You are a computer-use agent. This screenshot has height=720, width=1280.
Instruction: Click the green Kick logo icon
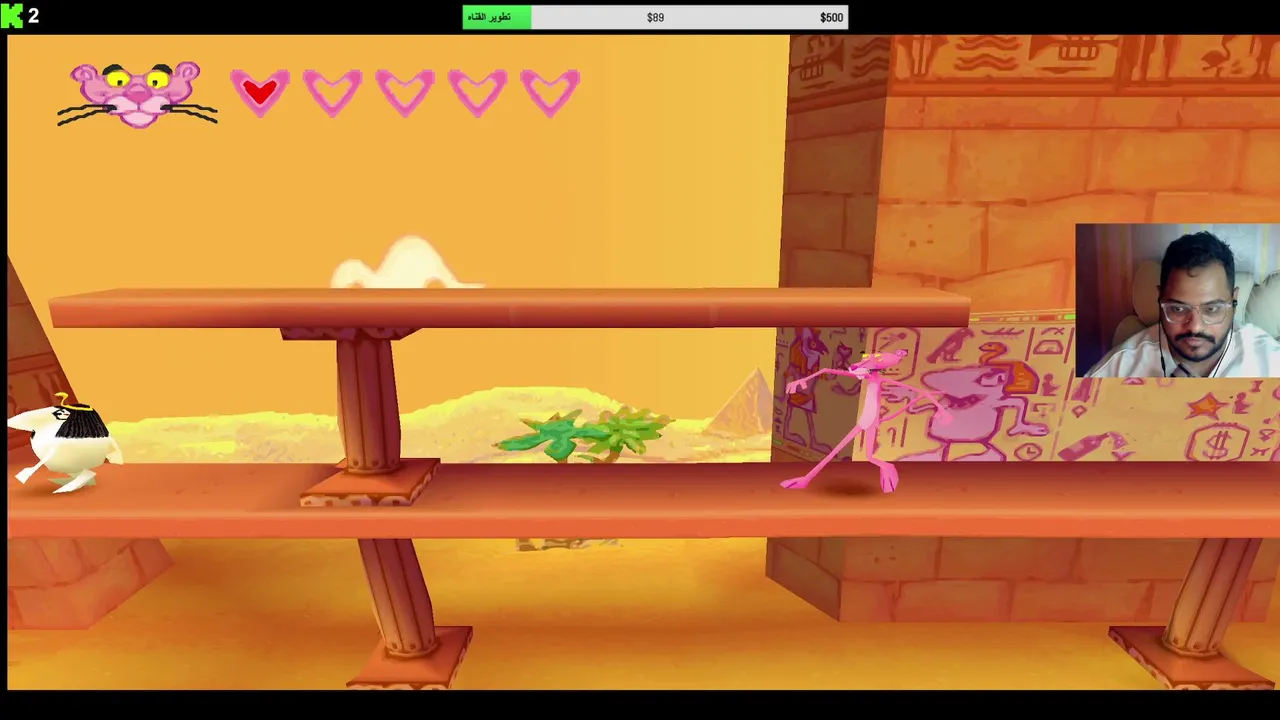[x=12, y=16]
